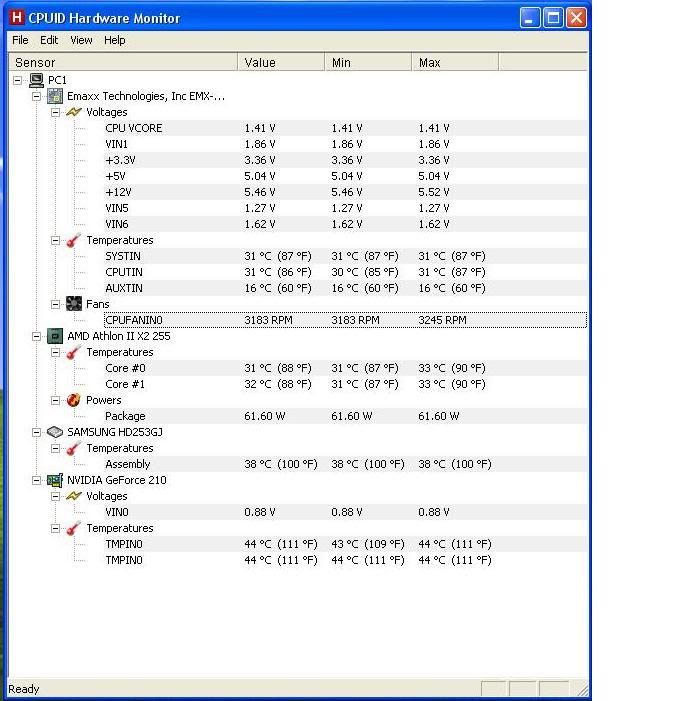The height and width of the screenshot is (701, 683).
Task: Select the +5V row
Action: click(x=345, y=176)
